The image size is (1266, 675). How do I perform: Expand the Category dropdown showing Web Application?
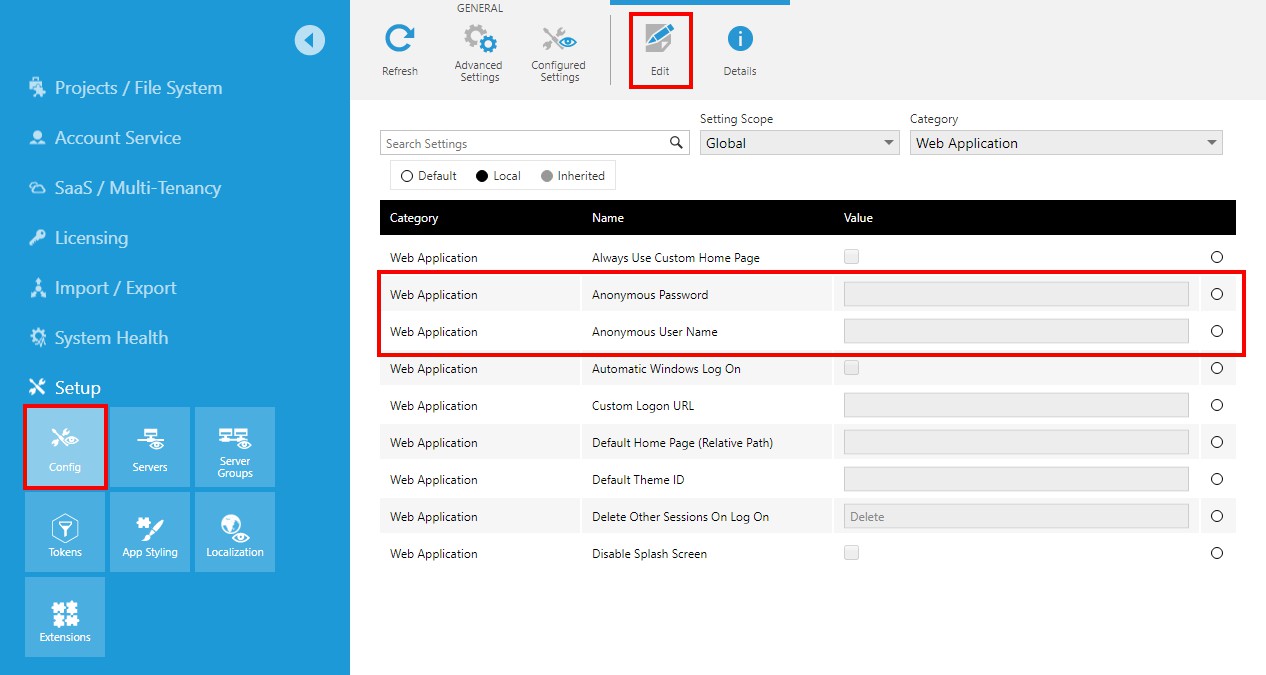[x=1065, y=142]
